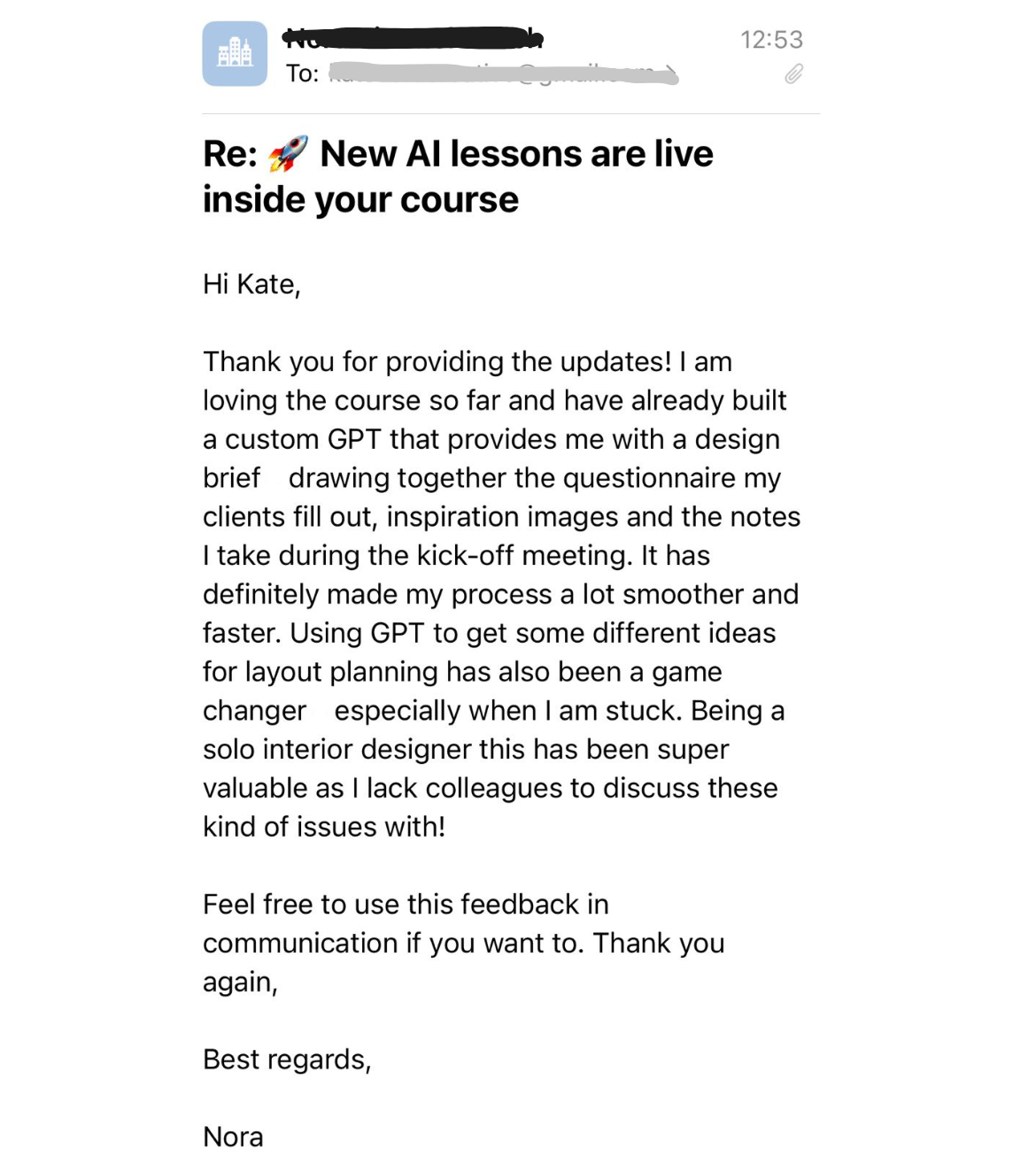Click the "Best regards," closing line

pos(287,1060)
